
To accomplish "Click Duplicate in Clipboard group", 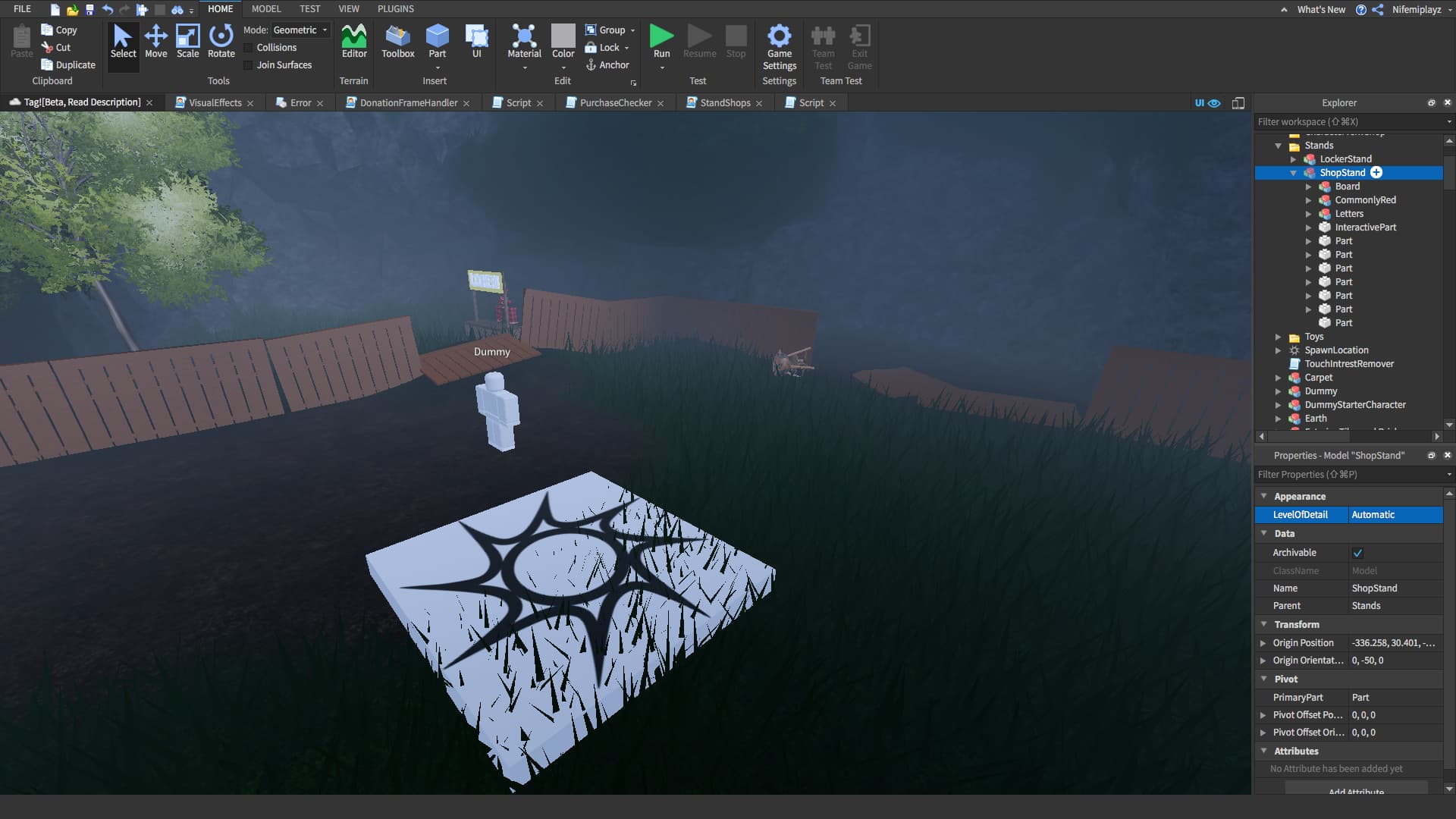I will 68,65.
